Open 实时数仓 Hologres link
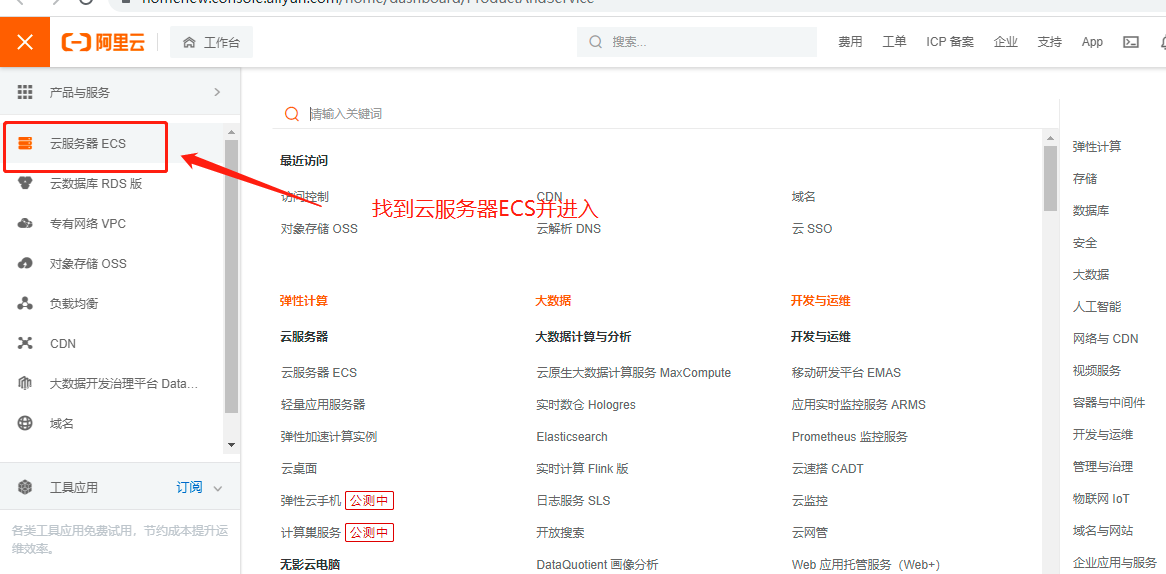The image size is (1166, 574). [586, 404]
